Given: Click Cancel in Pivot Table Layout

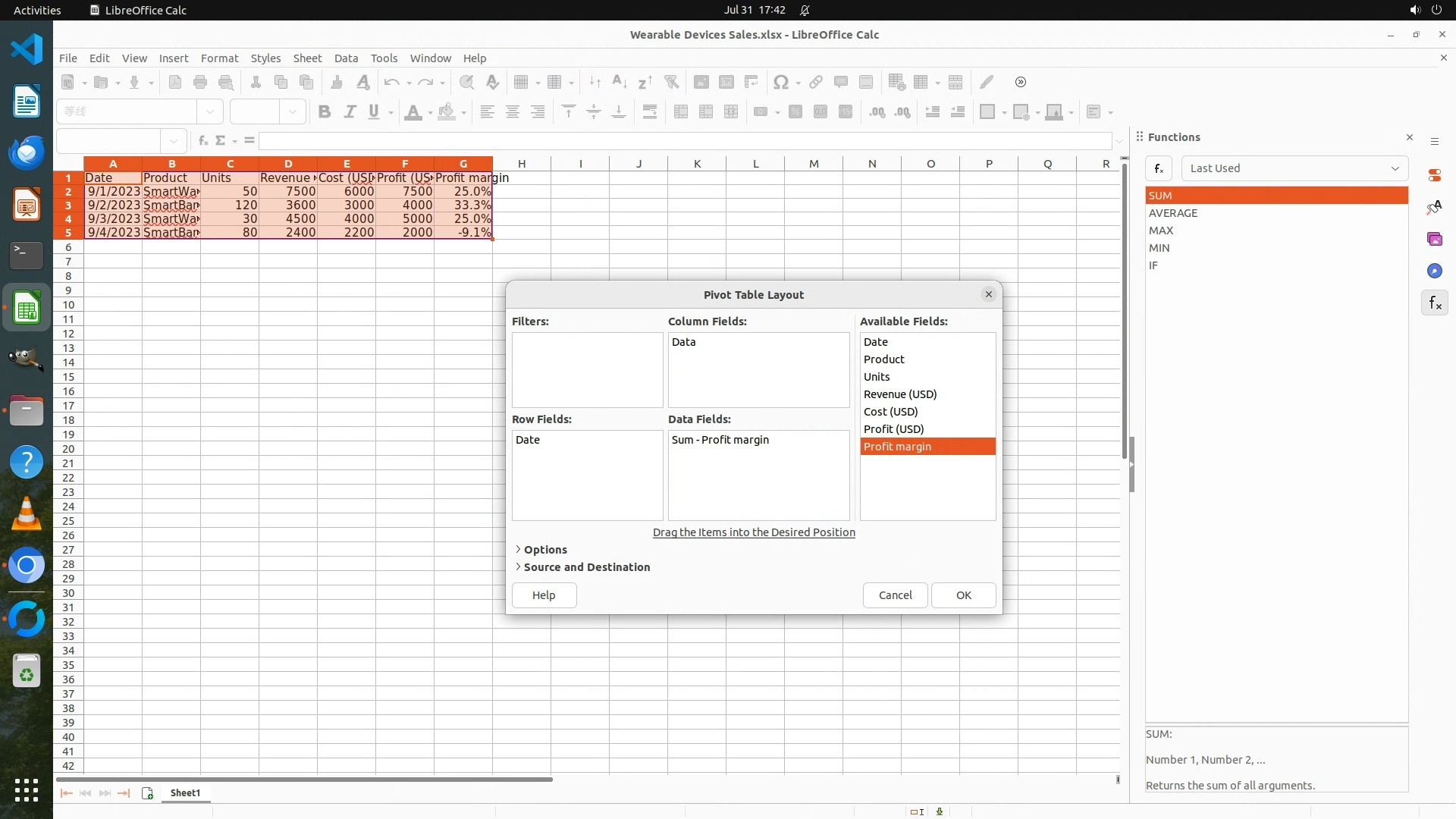Looking at the screenshot, I should pos(895,595).
